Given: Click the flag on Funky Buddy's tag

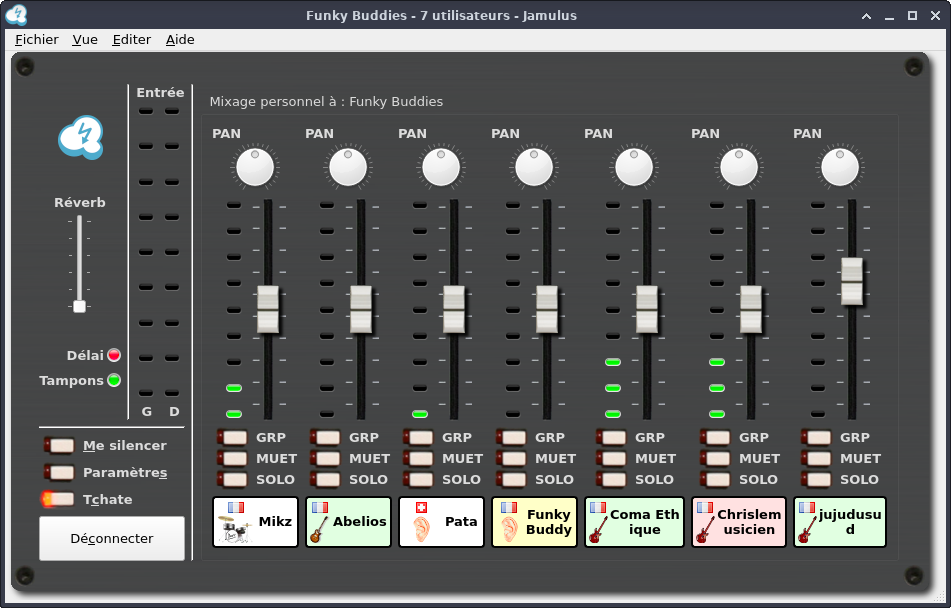Looking at the screenshot, I should (x=509, y=507).
